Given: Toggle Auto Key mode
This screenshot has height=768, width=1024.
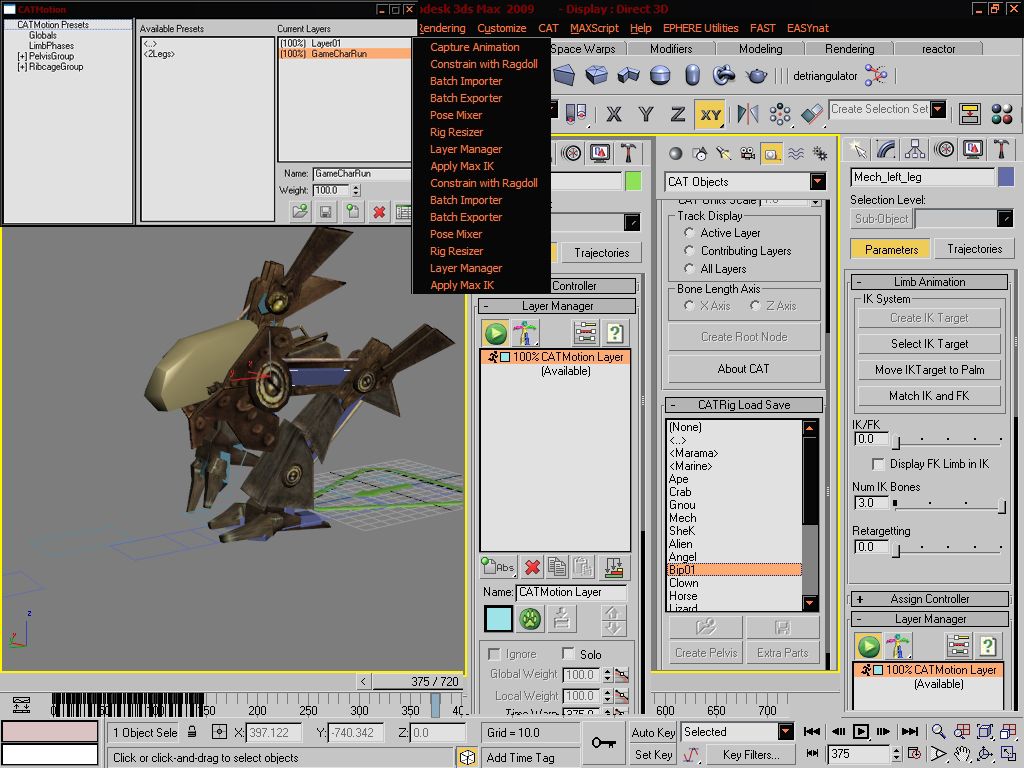Looking at the screenshot, I should click(653, 732).
